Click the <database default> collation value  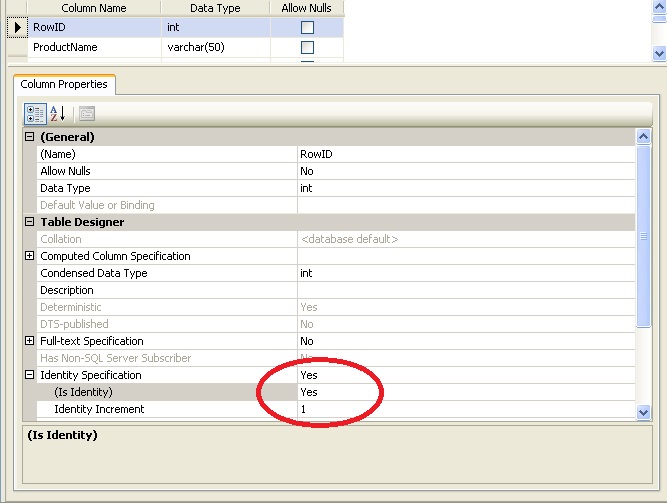(x=466, y=239)
